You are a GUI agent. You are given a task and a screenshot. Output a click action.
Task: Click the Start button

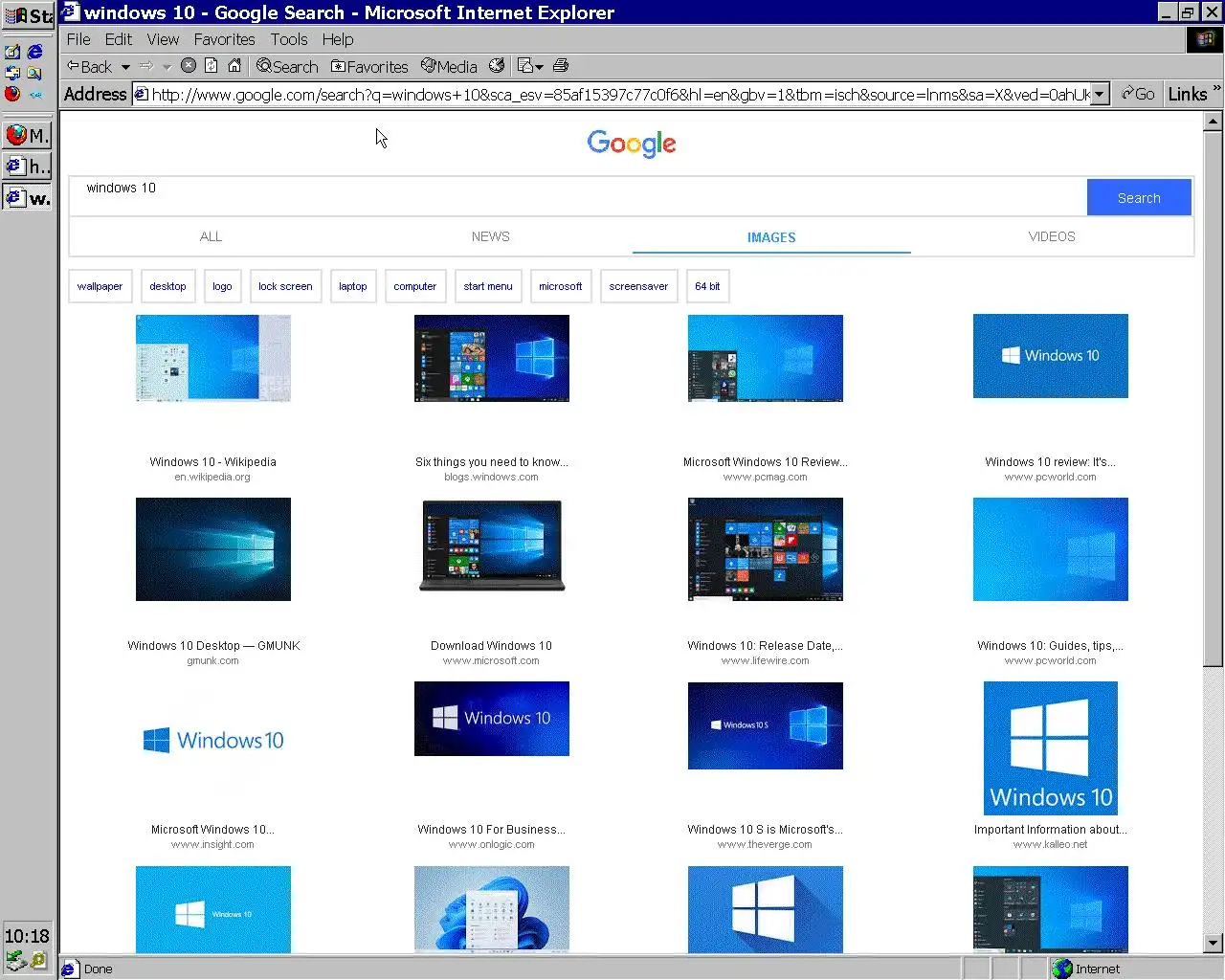[x=29, y=14]
